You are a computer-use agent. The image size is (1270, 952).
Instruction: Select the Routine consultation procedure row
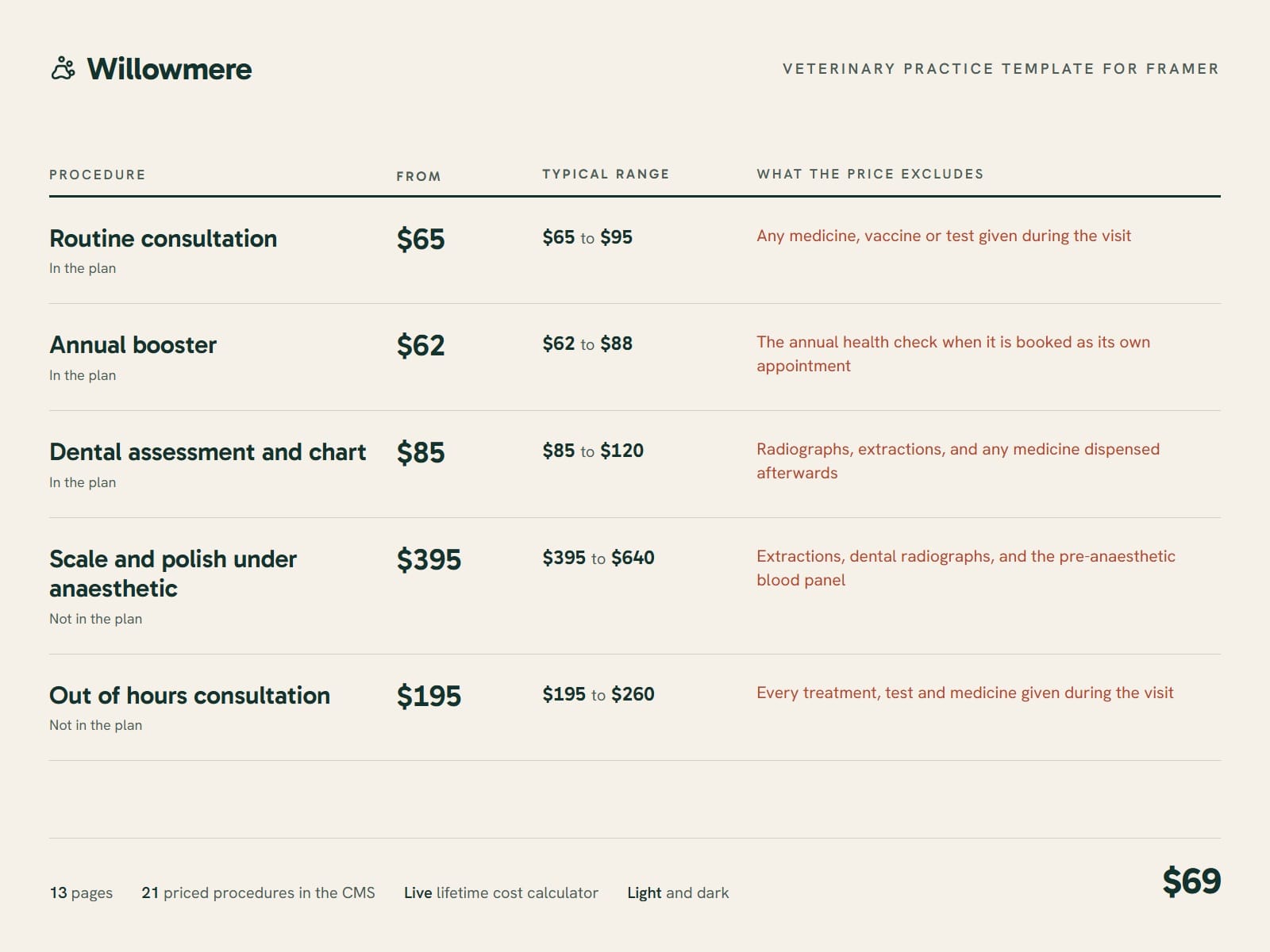[635, 251]
